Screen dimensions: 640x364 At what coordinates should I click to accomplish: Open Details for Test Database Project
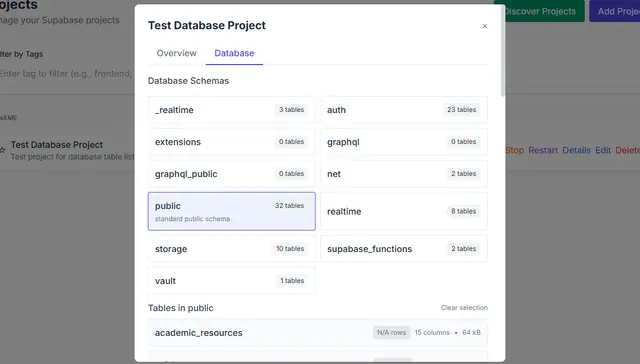tap(576, 150)
